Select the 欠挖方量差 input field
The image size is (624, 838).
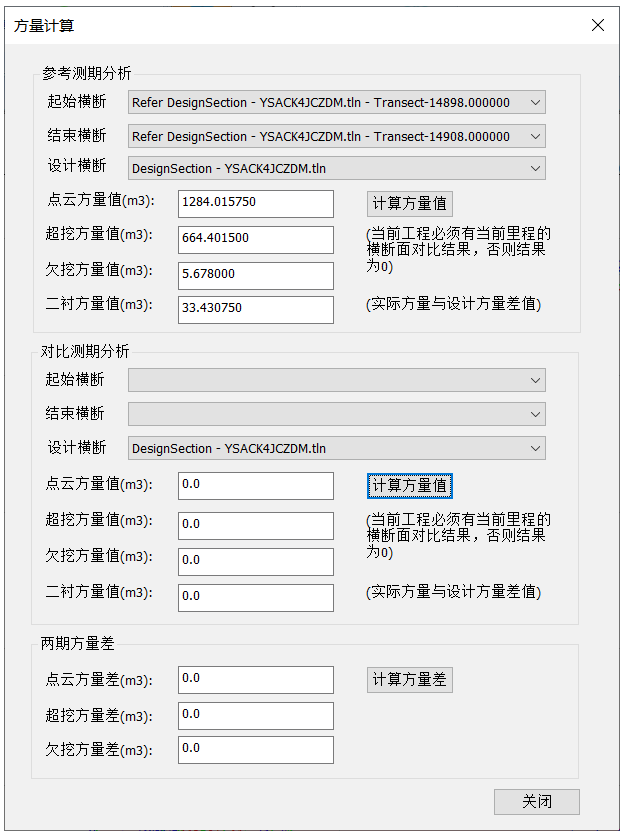(x=256, y=749)
